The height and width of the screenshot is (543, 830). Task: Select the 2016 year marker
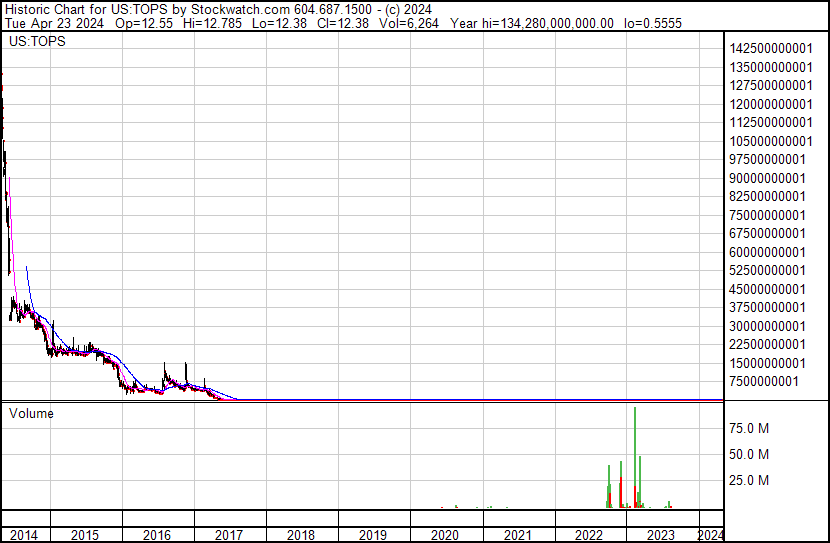156,535
